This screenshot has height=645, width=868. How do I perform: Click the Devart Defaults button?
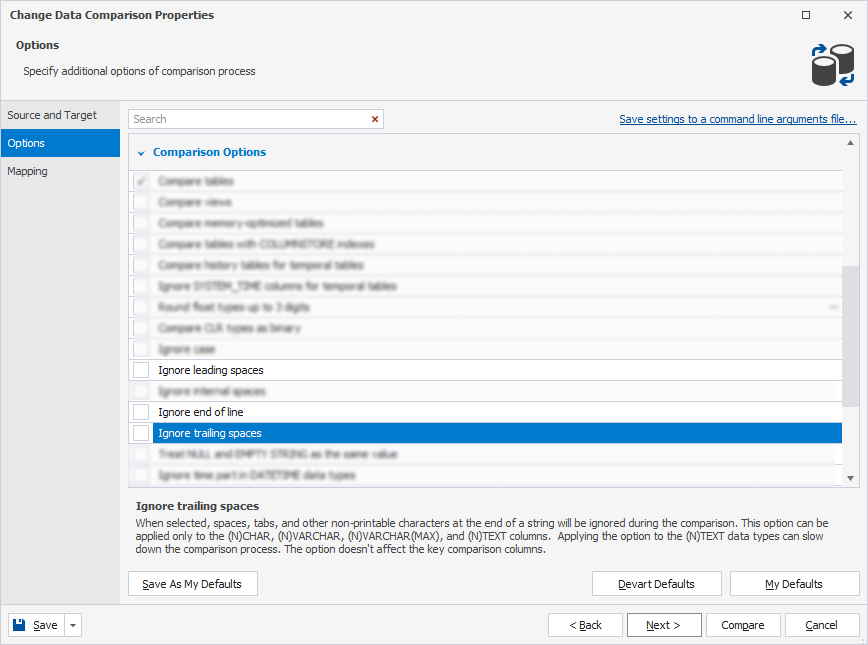click(656, 583)
